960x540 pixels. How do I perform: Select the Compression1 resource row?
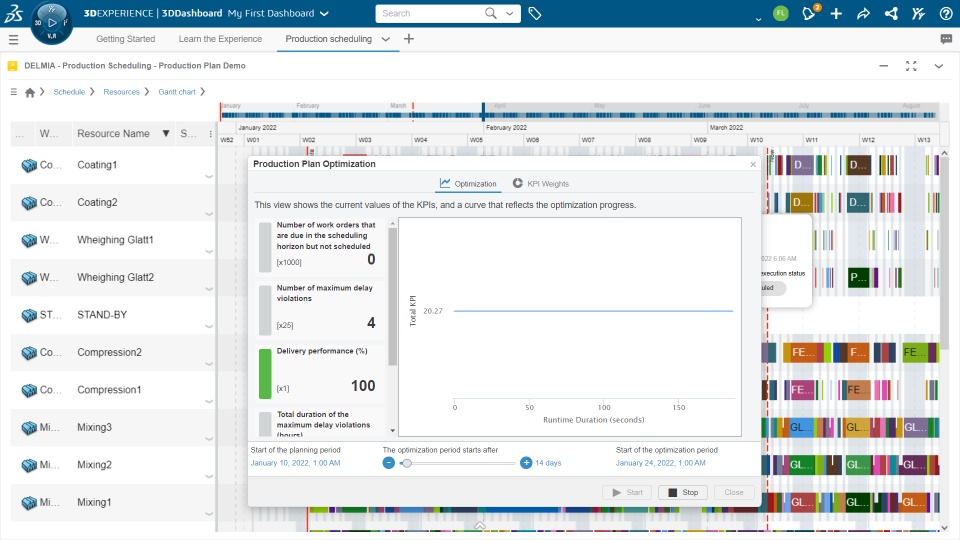113,390
